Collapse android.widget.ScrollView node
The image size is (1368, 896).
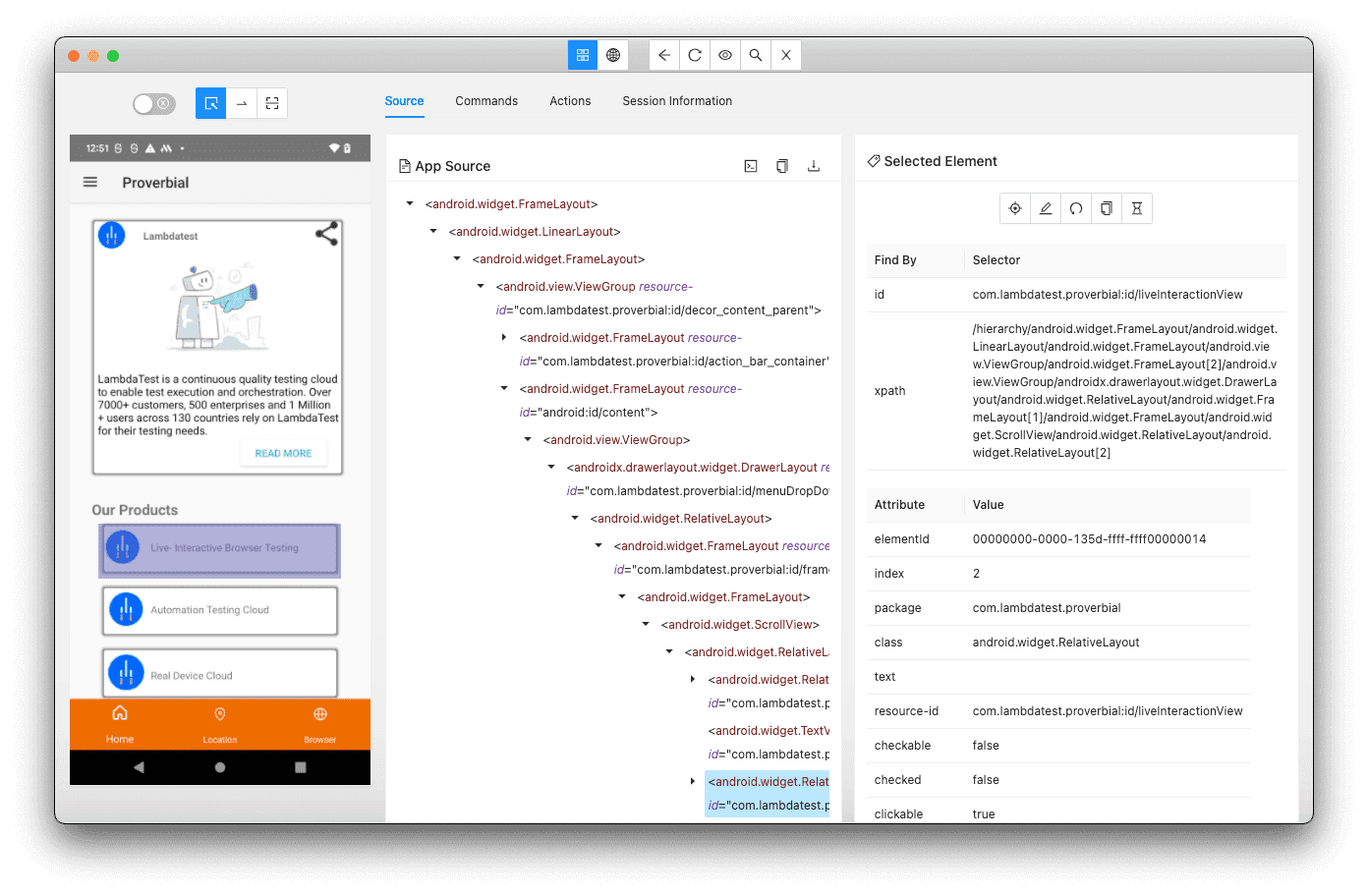pos(646,625)
